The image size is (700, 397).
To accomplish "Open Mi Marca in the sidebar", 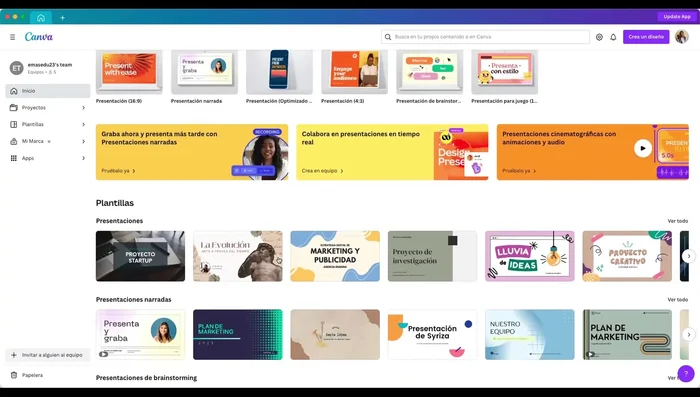I will pos(48,141).
